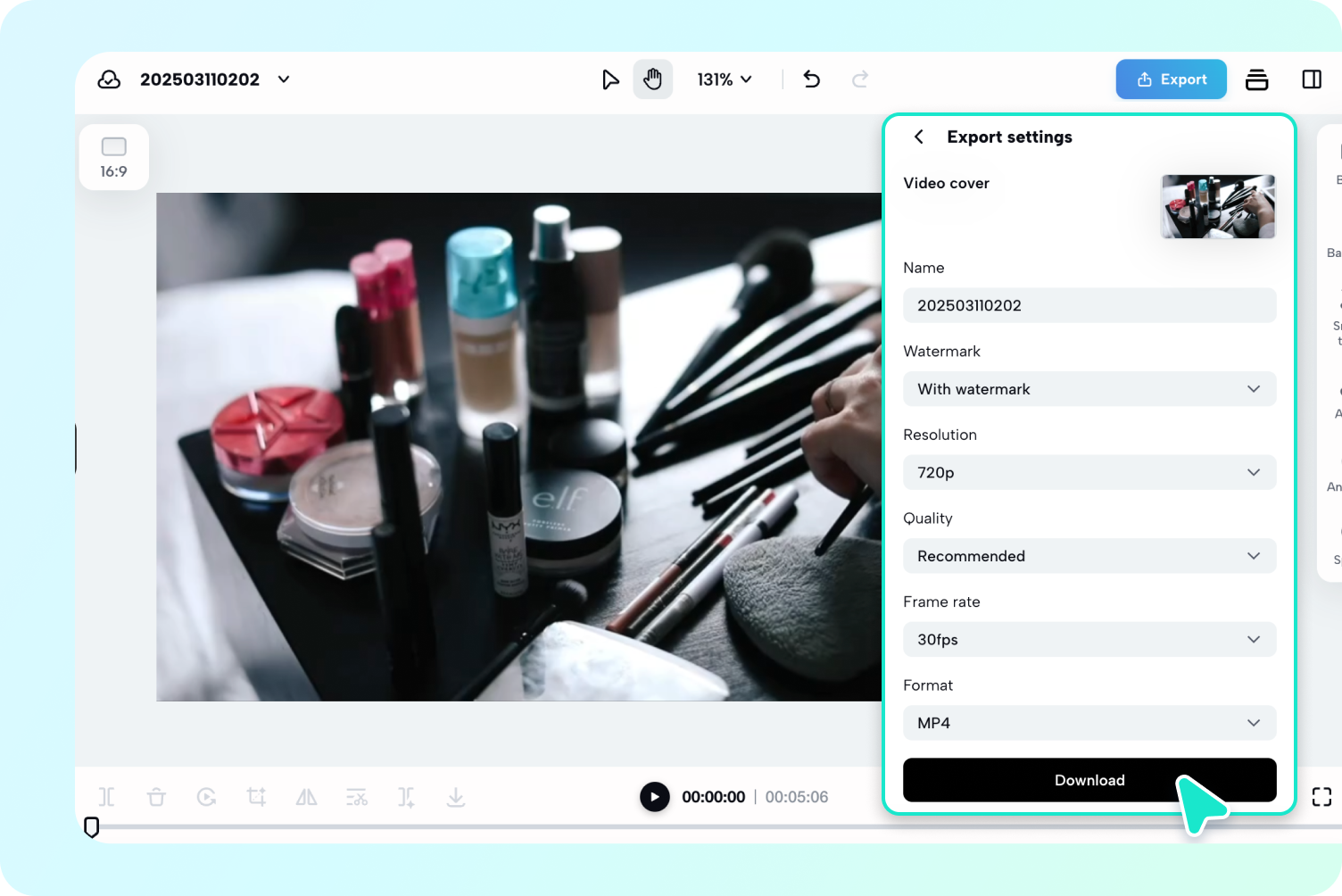Click the delete trash icon
The width and height of the screenshot is (1342, 896).
(x=156, y=797)
